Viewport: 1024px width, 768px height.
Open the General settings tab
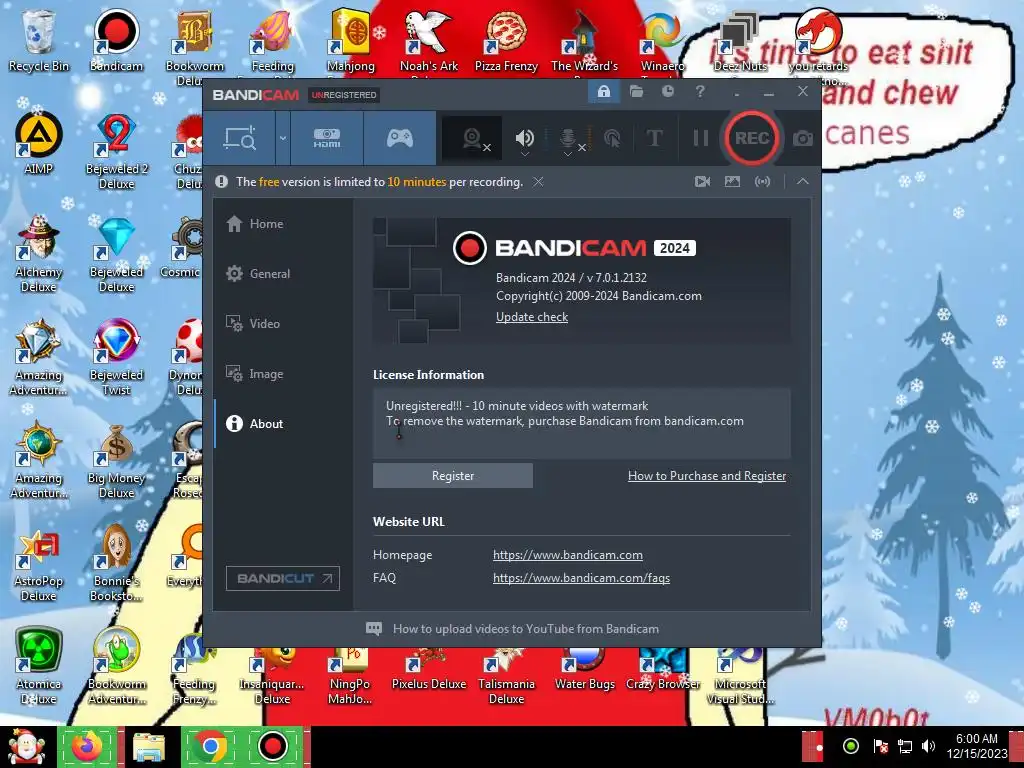284,274
